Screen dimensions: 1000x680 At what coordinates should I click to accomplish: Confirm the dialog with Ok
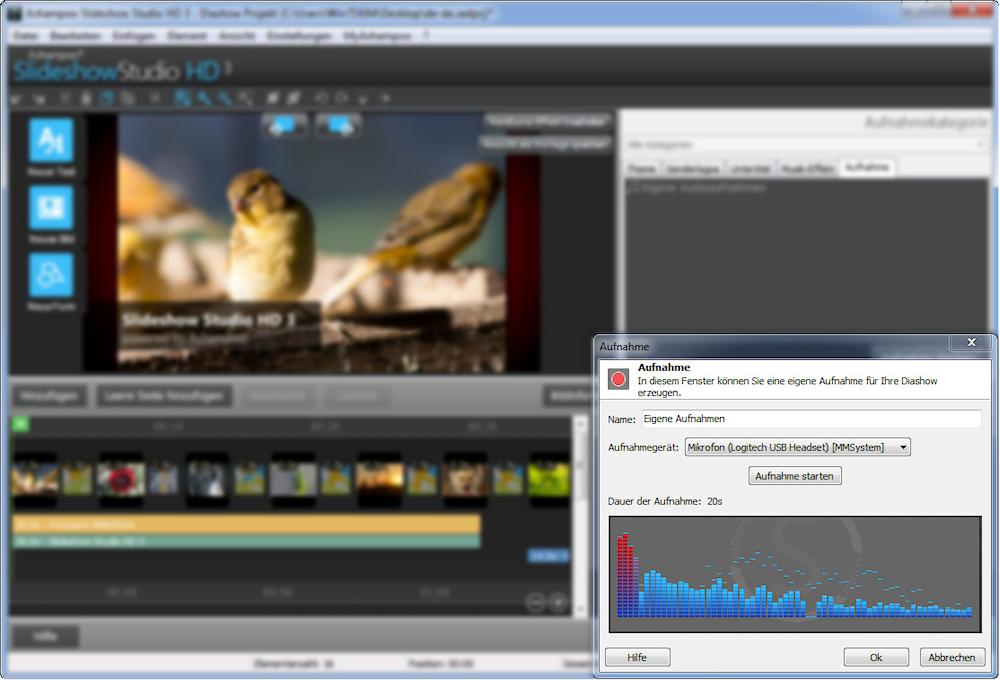point(875,657)
